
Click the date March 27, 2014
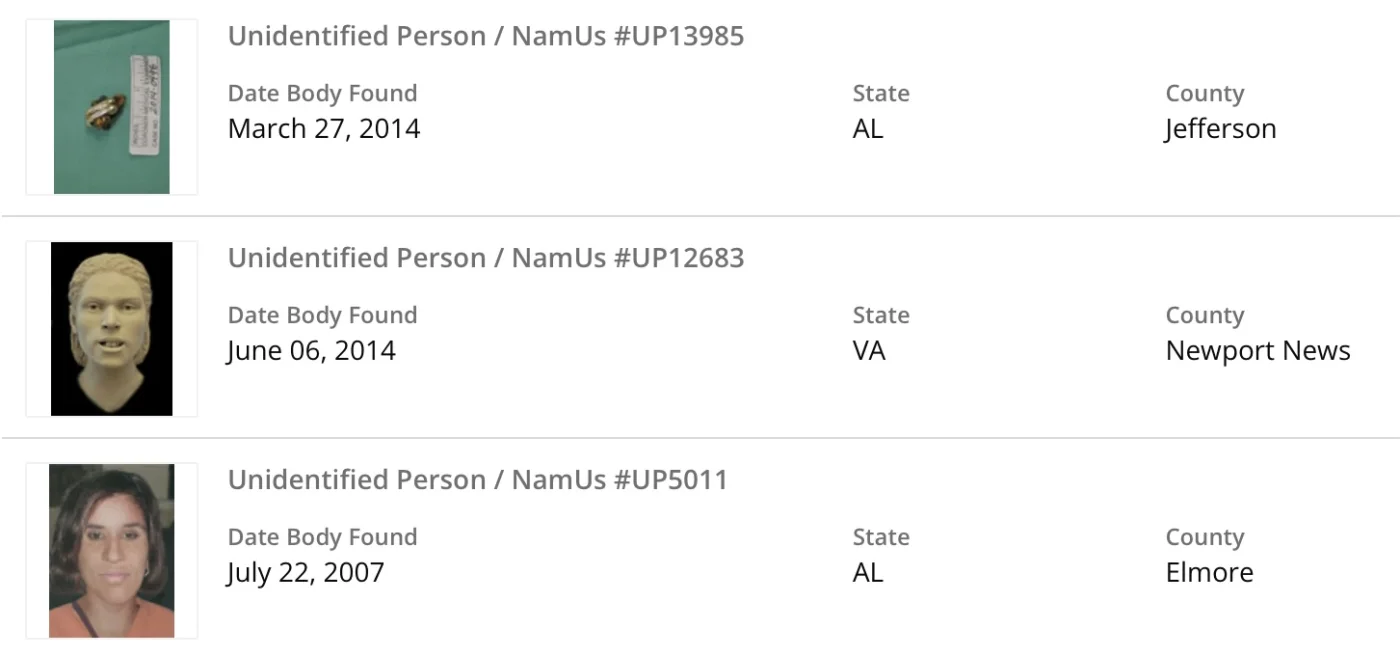[324, 129]
